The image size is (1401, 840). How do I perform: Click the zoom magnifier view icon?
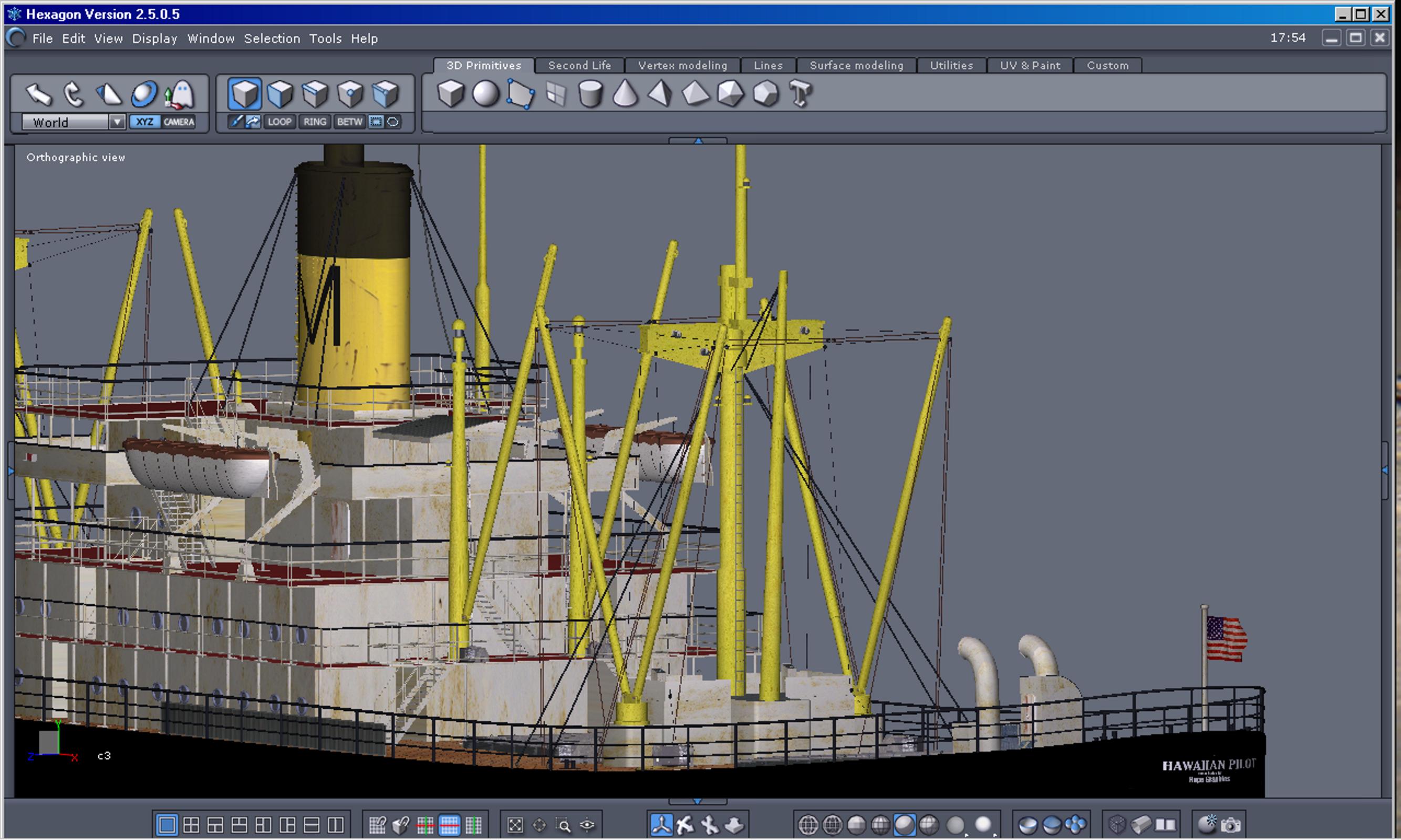click(x=564, y=825)
